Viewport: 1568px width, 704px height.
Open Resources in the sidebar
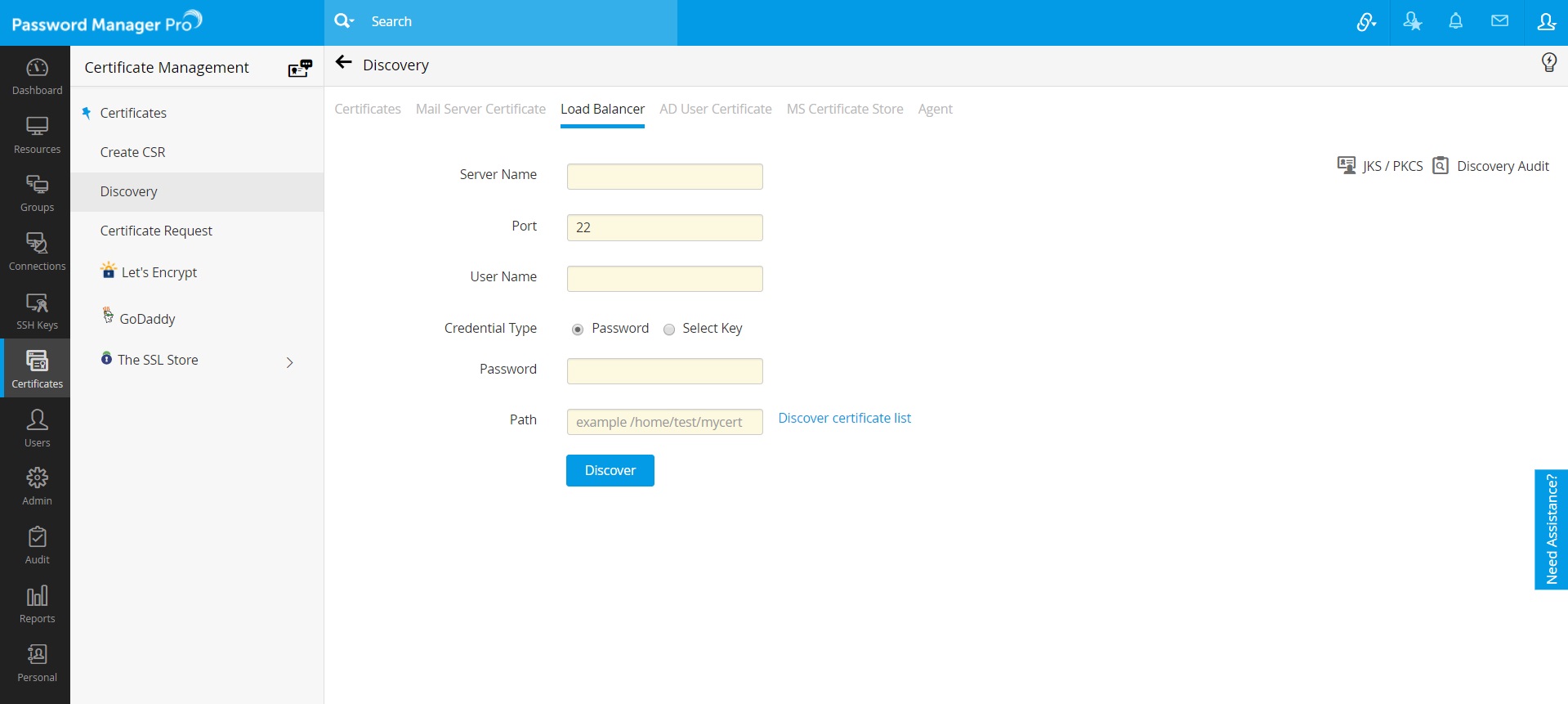pos(37,135)
